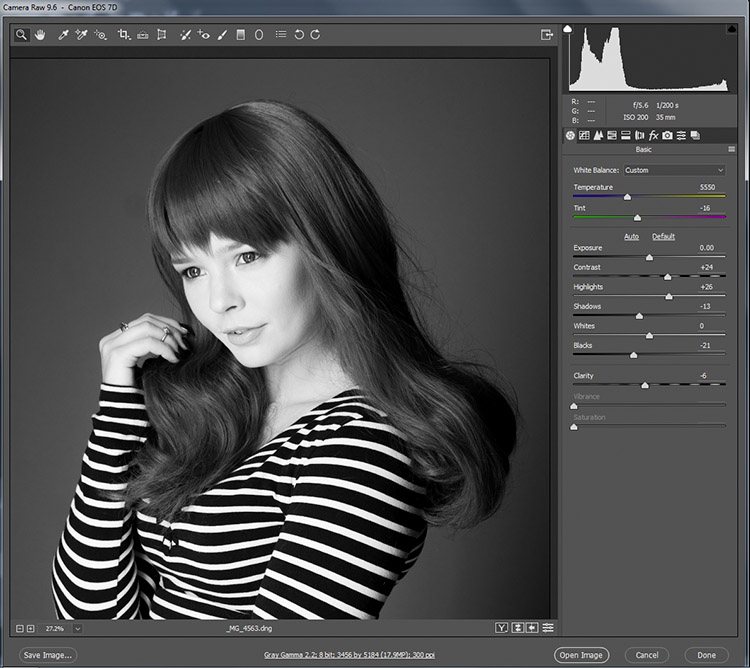This screenshot has width=750, height=668.
Task: Select the Adjustment Brush tool
Action: [222, 34]
